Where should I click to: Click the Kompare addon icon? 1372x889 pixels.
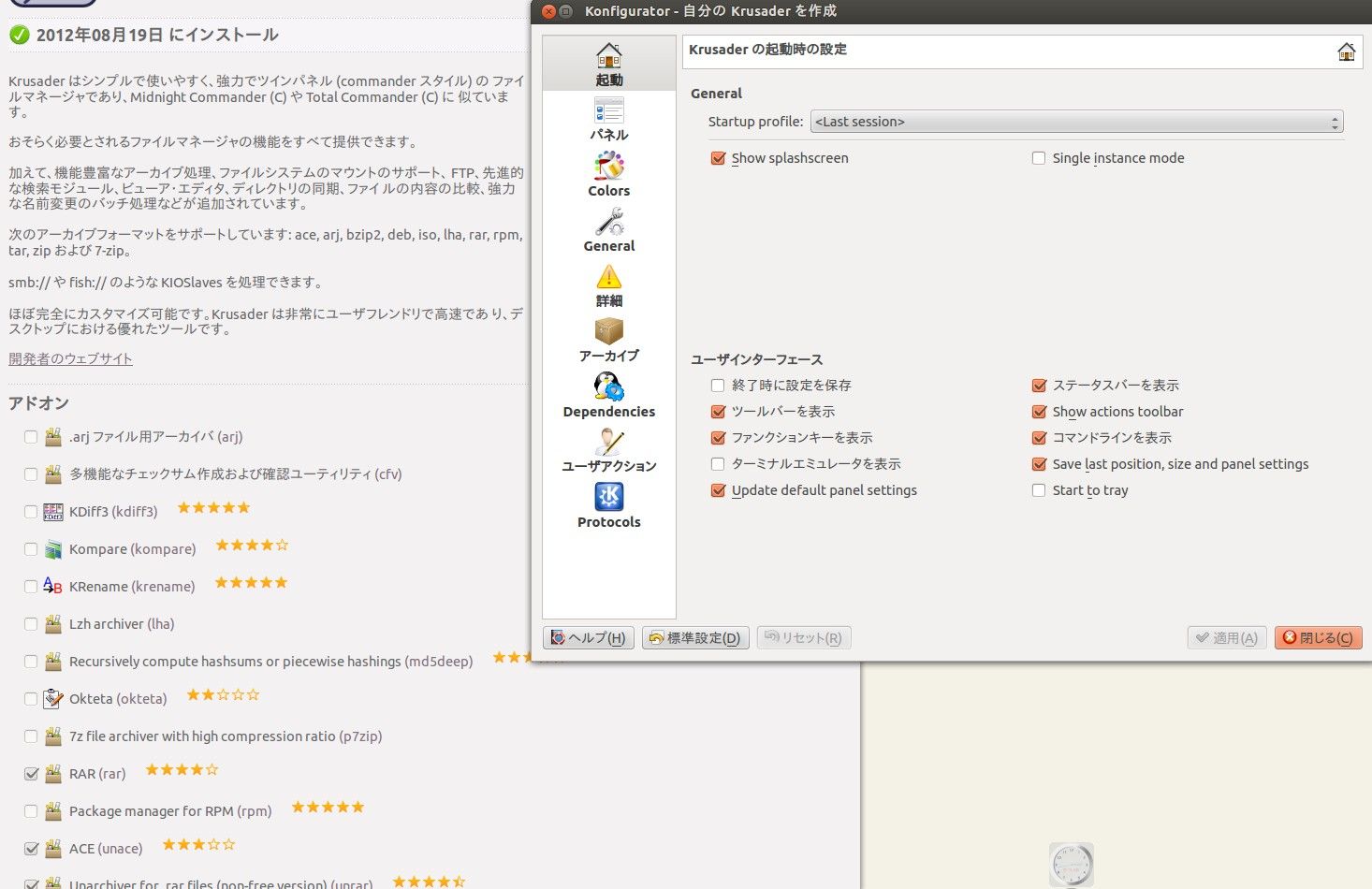pyautogui.click(x=53, y=549)
